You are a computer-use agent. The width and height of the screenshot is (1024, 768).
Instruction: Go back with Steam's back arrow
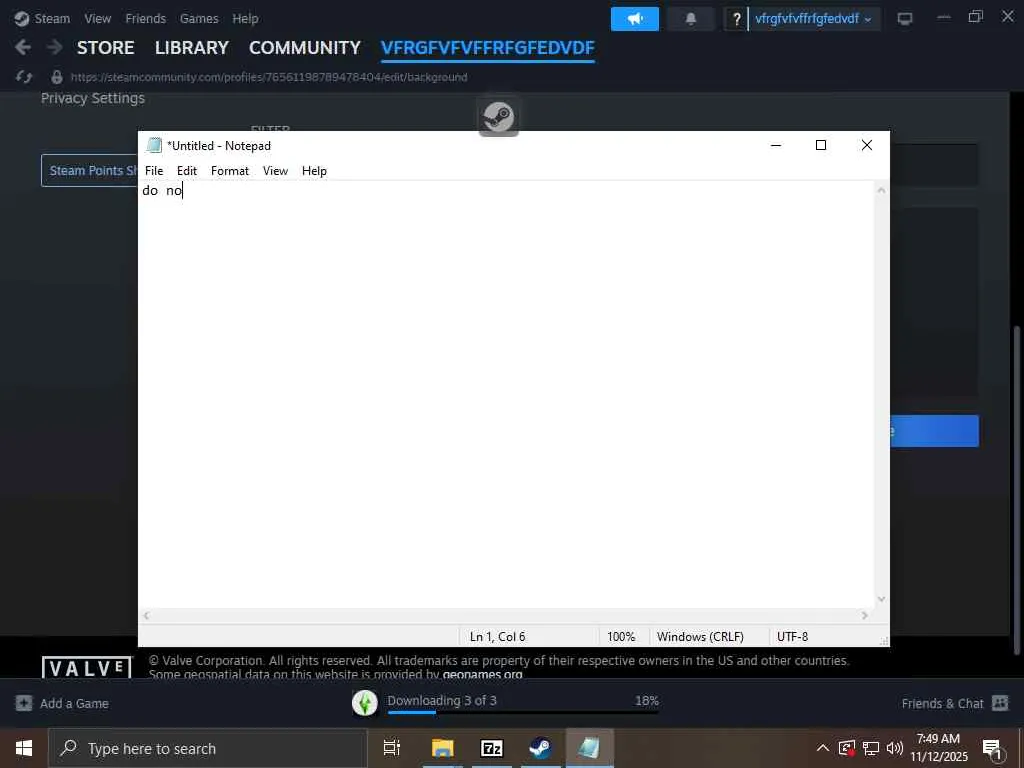23,47
